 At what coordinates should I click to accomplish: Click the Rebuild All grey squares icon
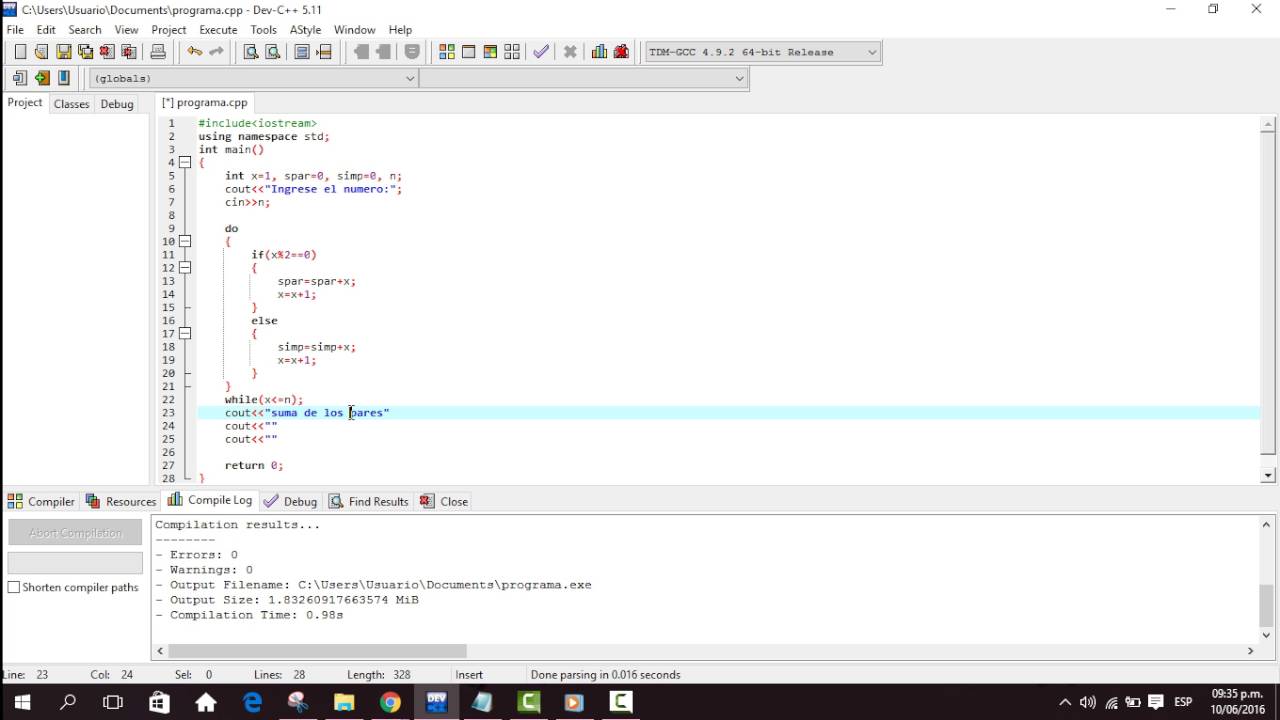pos(512,52)
